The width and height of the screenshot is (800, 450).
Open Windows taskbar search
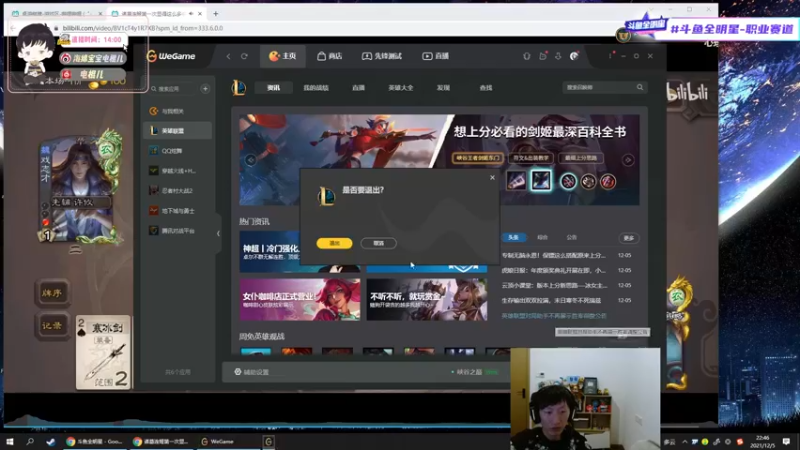(30, 441)
